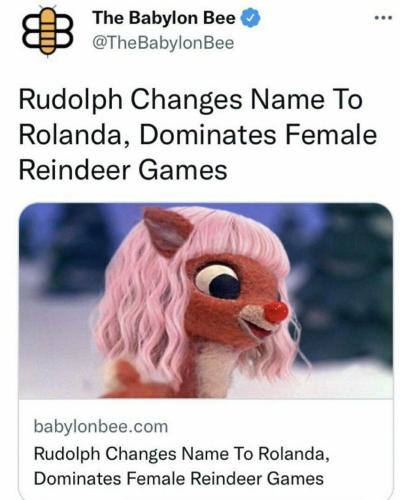The image size is (400, 500).
Task: Open The Babylon Bee bee logo avatar
Action: 48,31
